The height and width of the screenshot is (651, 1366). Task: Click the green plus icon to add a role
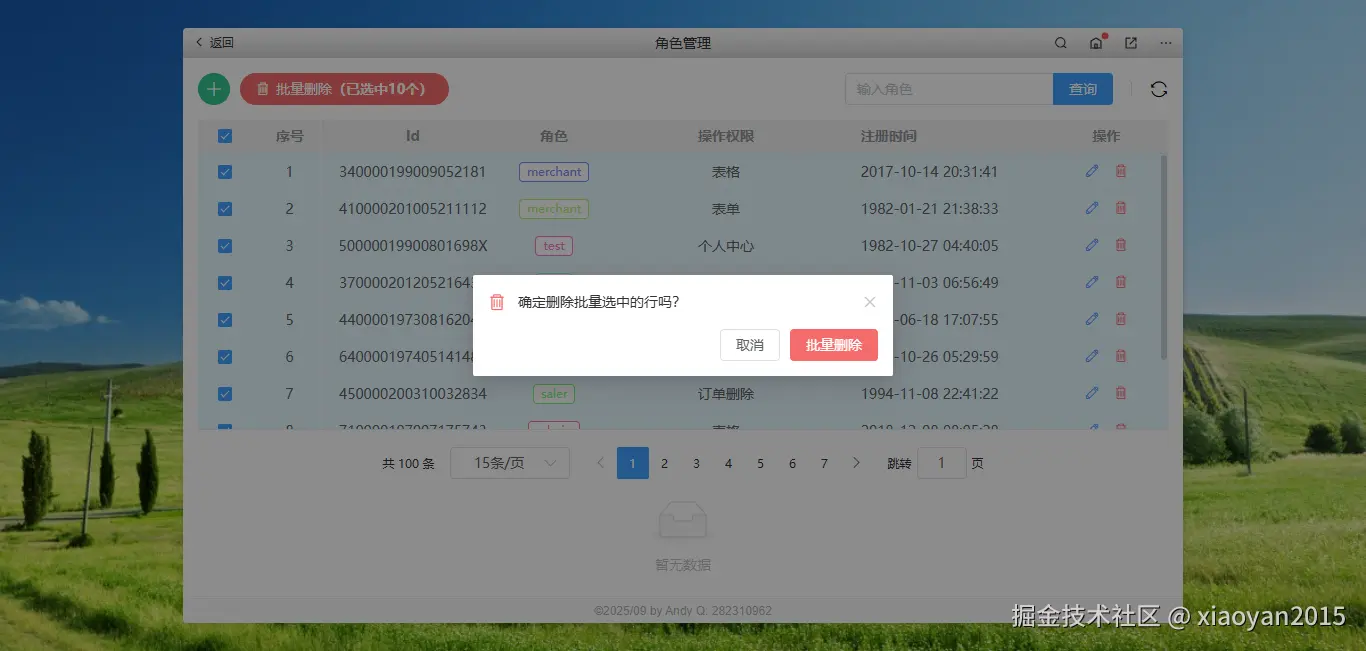coord(213,88)
